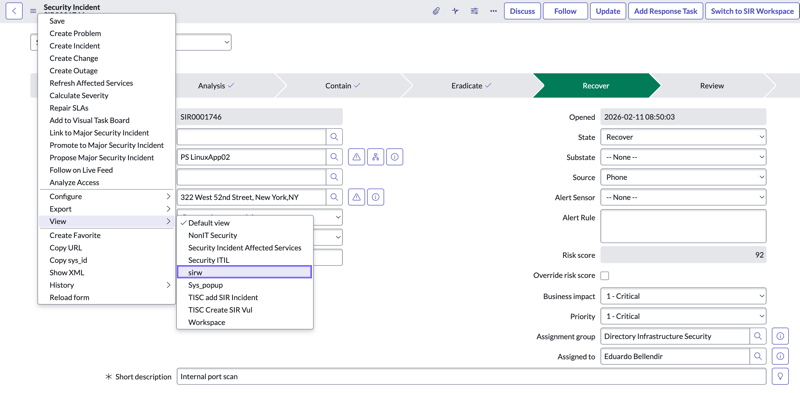
Task: Select the Contain stage in process flow
Action: point(343,86)
